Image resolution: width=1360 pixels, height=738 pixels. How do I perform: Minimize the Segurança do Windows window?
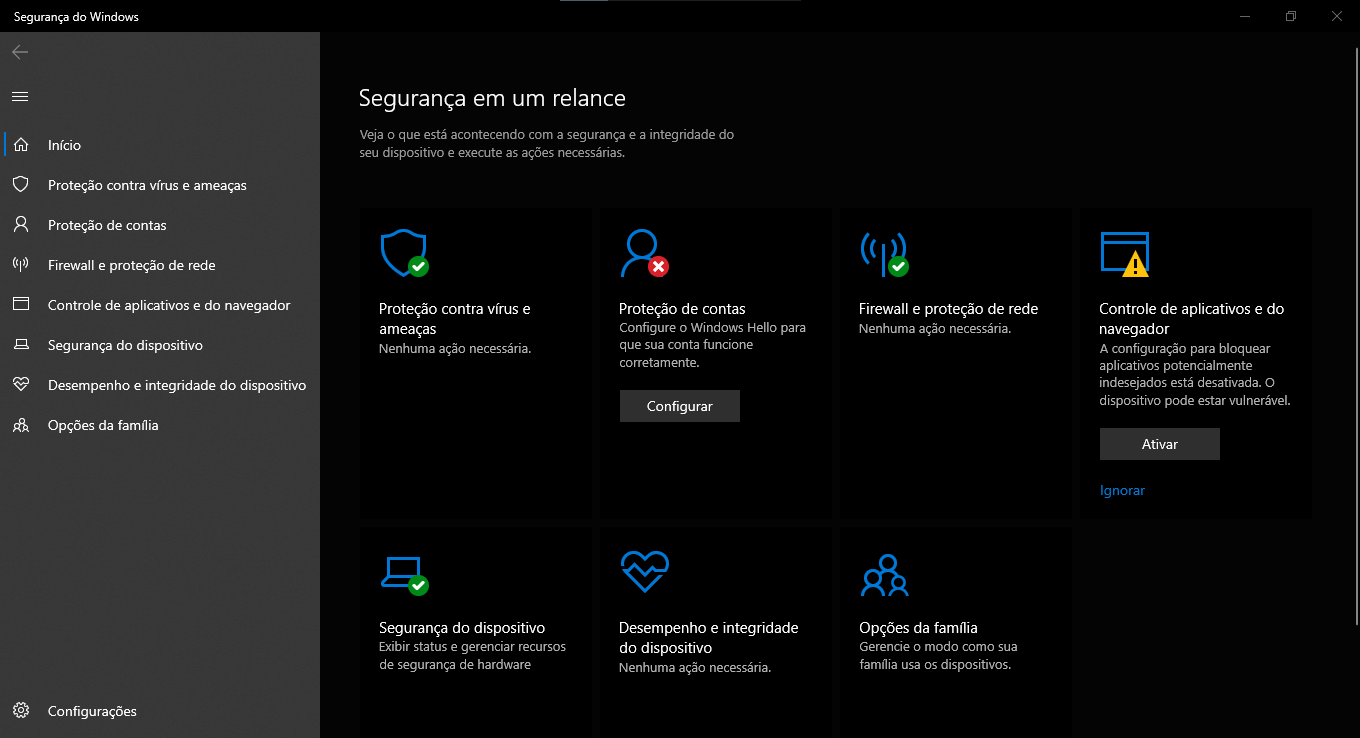pos(1245,16)
